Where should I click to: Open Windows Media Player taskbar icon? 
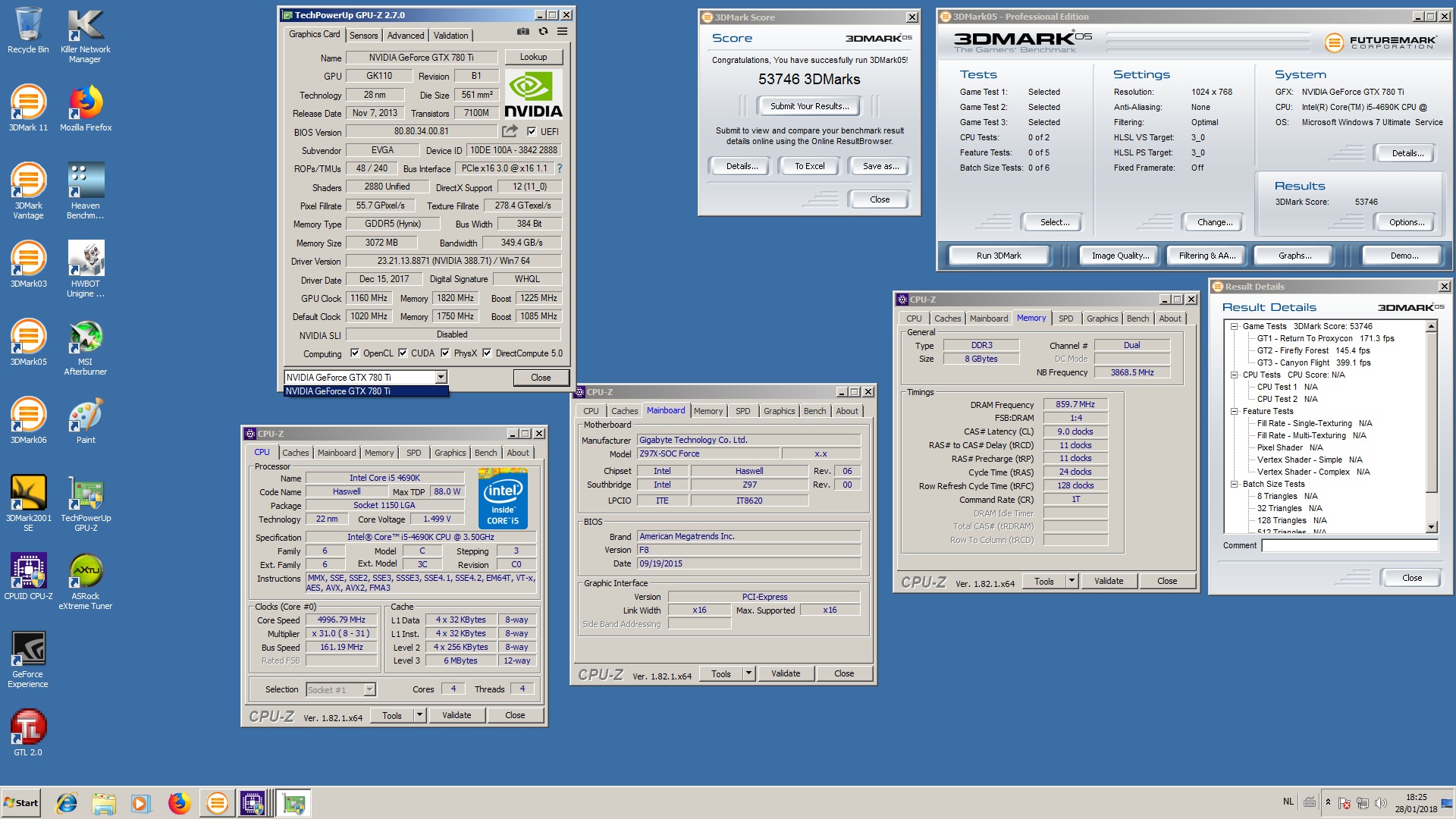141,803
